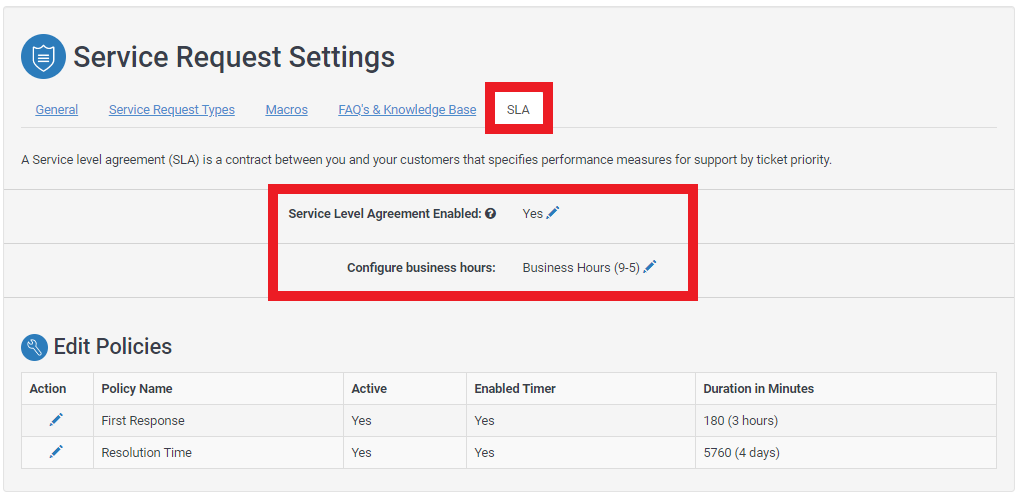Click the wrench icon beside Edit Policies
Viewport: 1019px width, 492px height.
tap(34, 347)
